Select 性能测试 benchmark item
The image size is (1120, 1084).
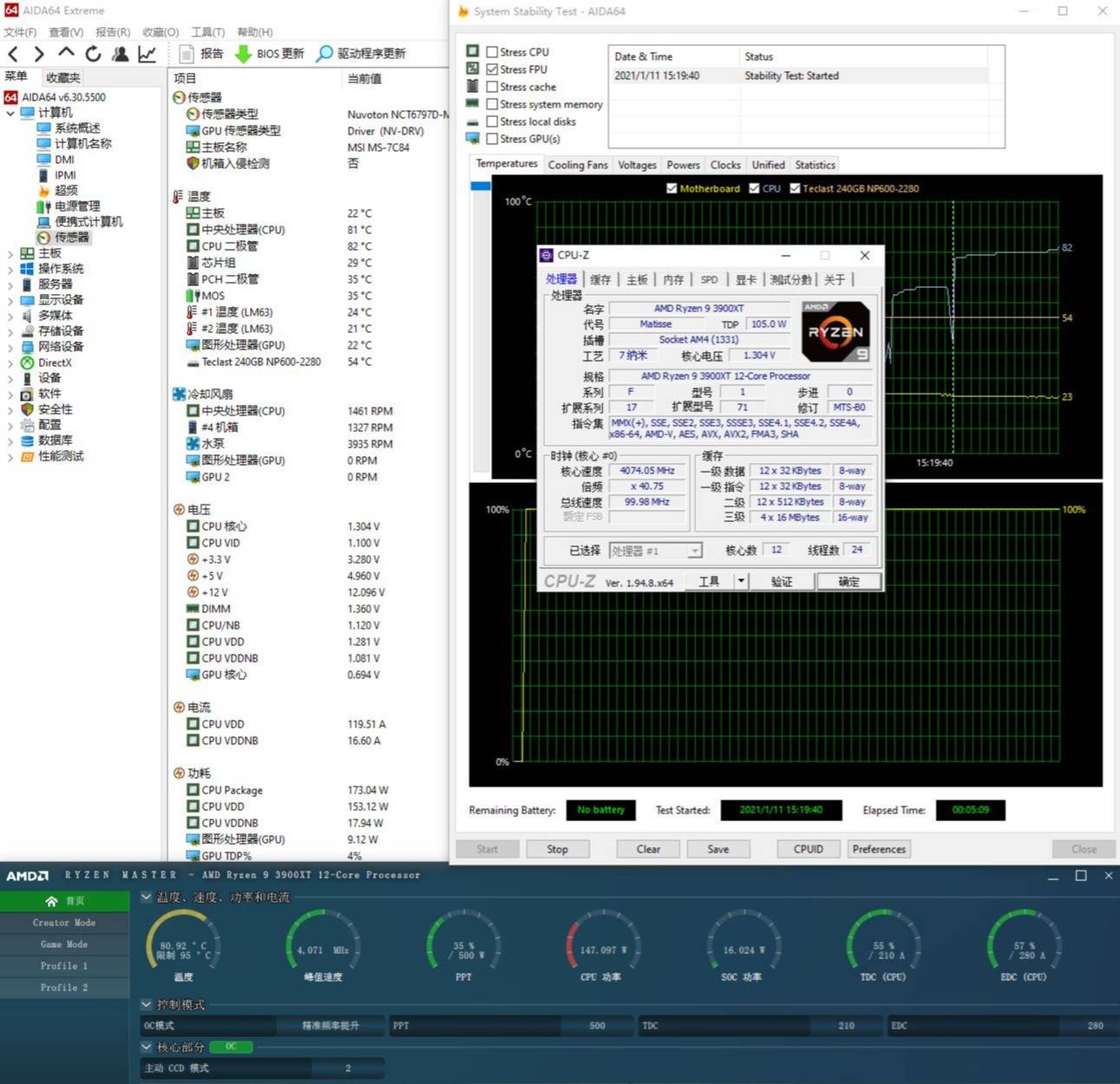[x=61, y=456]
